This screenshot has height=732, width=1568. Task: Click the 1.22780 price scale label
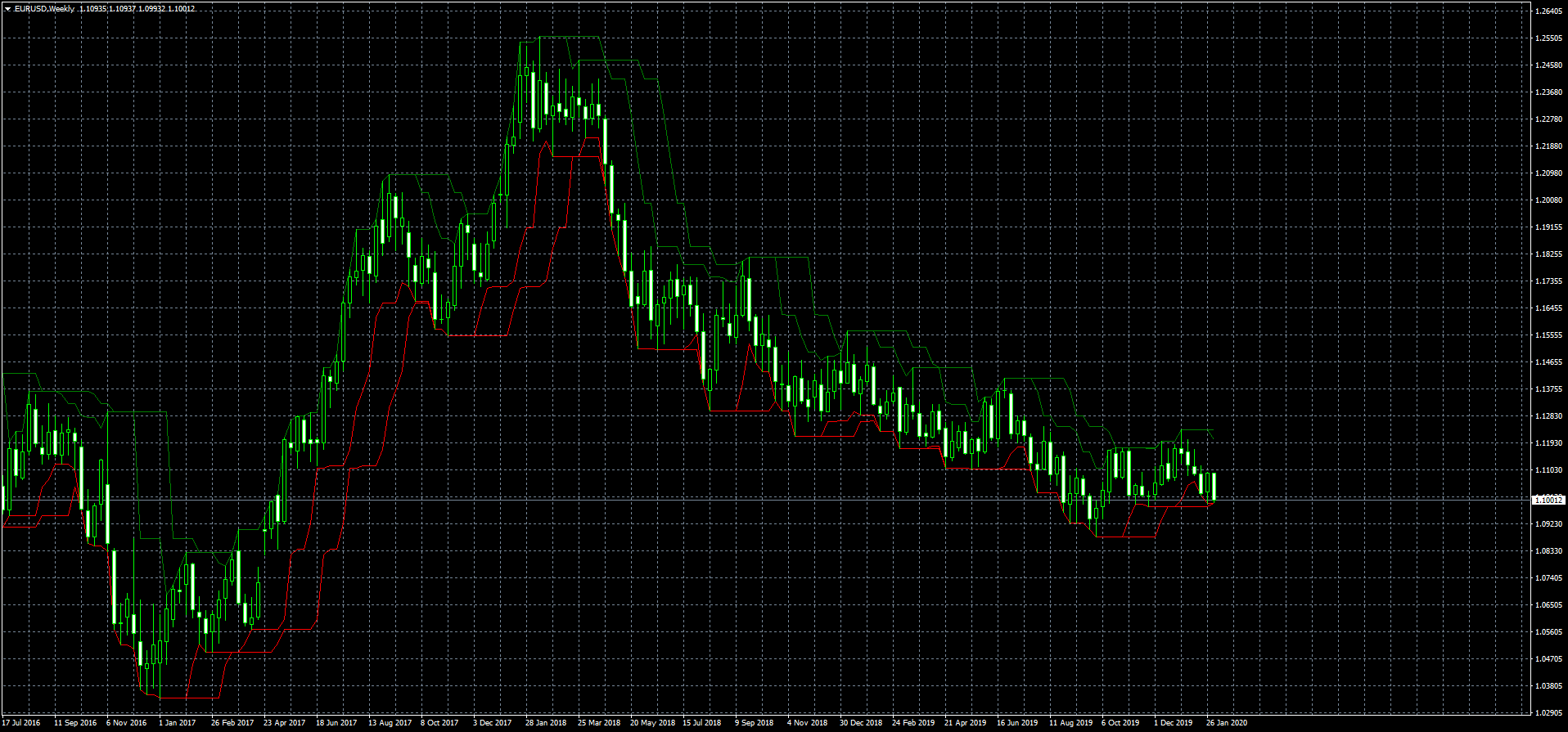click(x=1549, y=119)
